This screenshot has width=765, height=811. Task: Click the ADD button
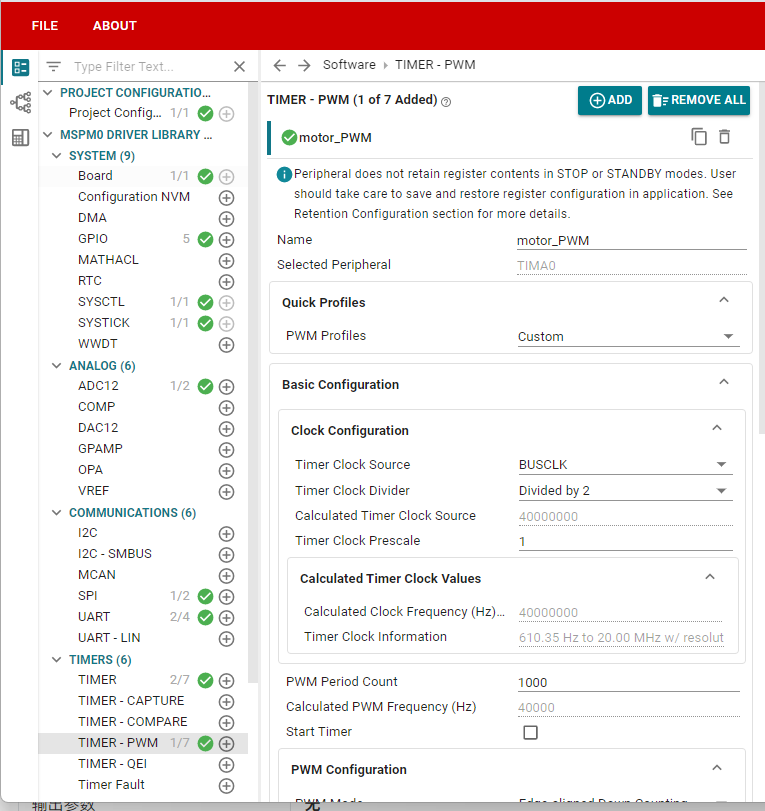(x=610, y=100)
